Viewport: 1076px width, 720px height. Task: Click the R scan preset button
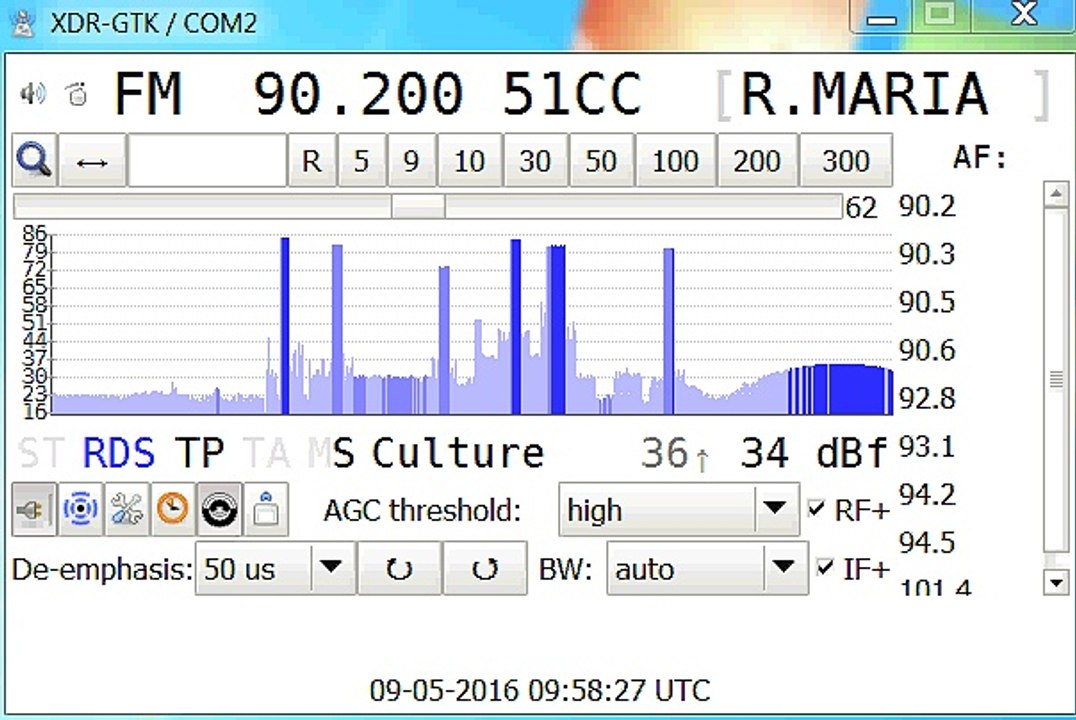(312, 161)
